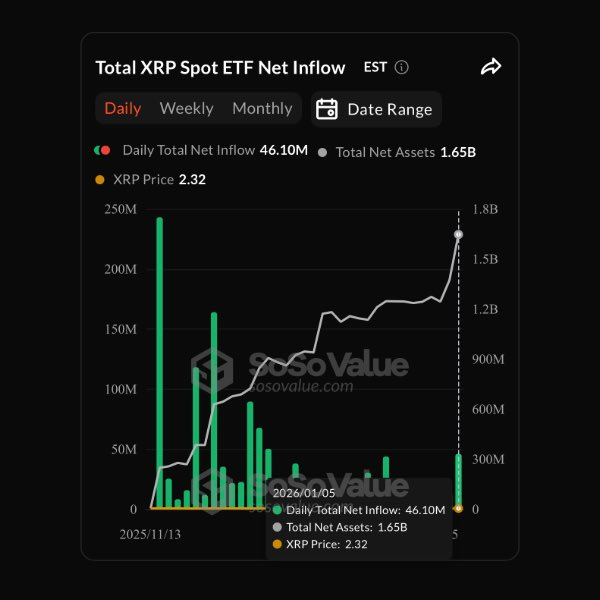Click the share arrow icon
Viewport: 600px width, 600px height.
pyautogui.click(x=490, y=67)
